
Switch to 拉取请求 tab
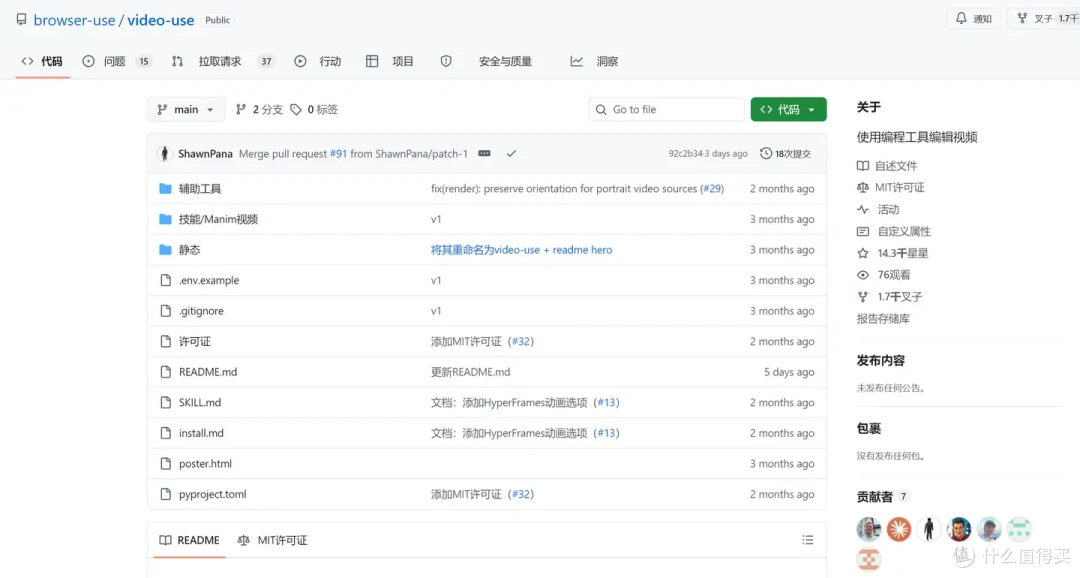pos(222,61)
